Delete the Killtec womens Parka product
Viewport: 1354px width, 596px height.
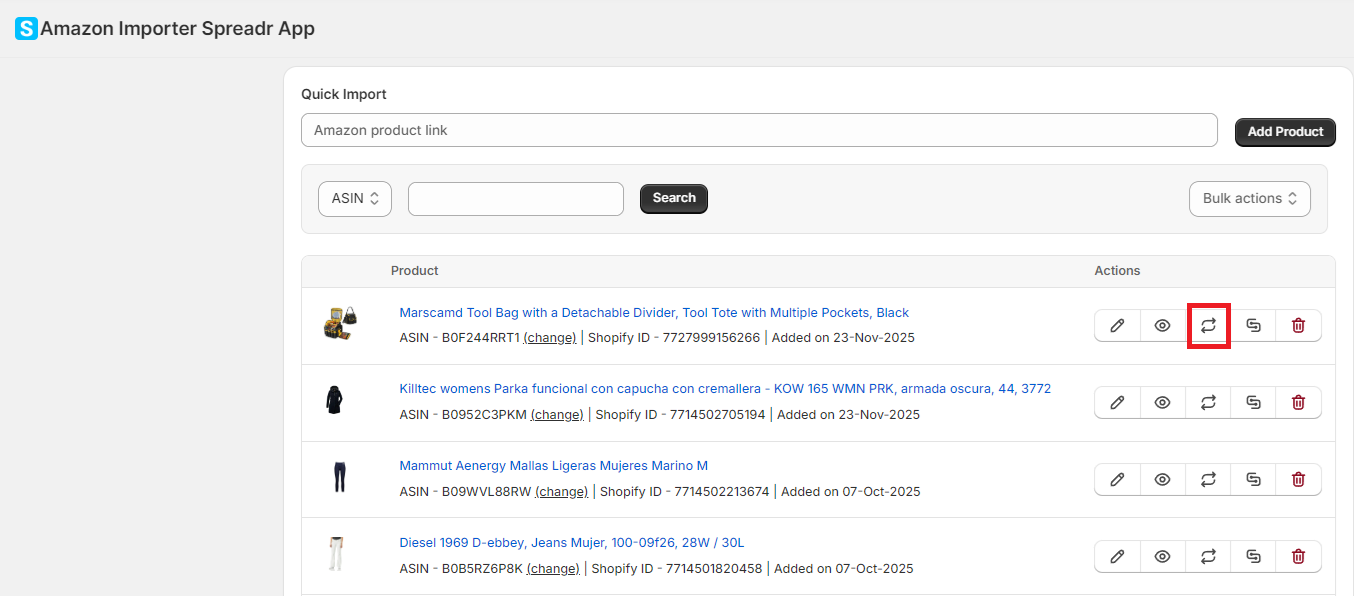click(x=1298, y=402)
